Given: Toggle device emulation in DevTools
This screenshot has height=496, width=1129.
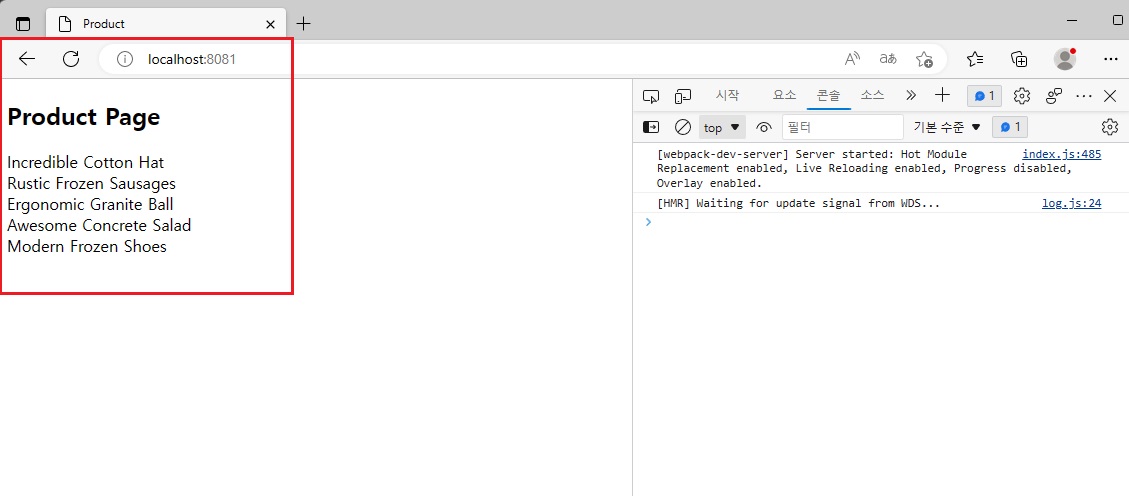Looking at the screenshot, I should [683, 96].
